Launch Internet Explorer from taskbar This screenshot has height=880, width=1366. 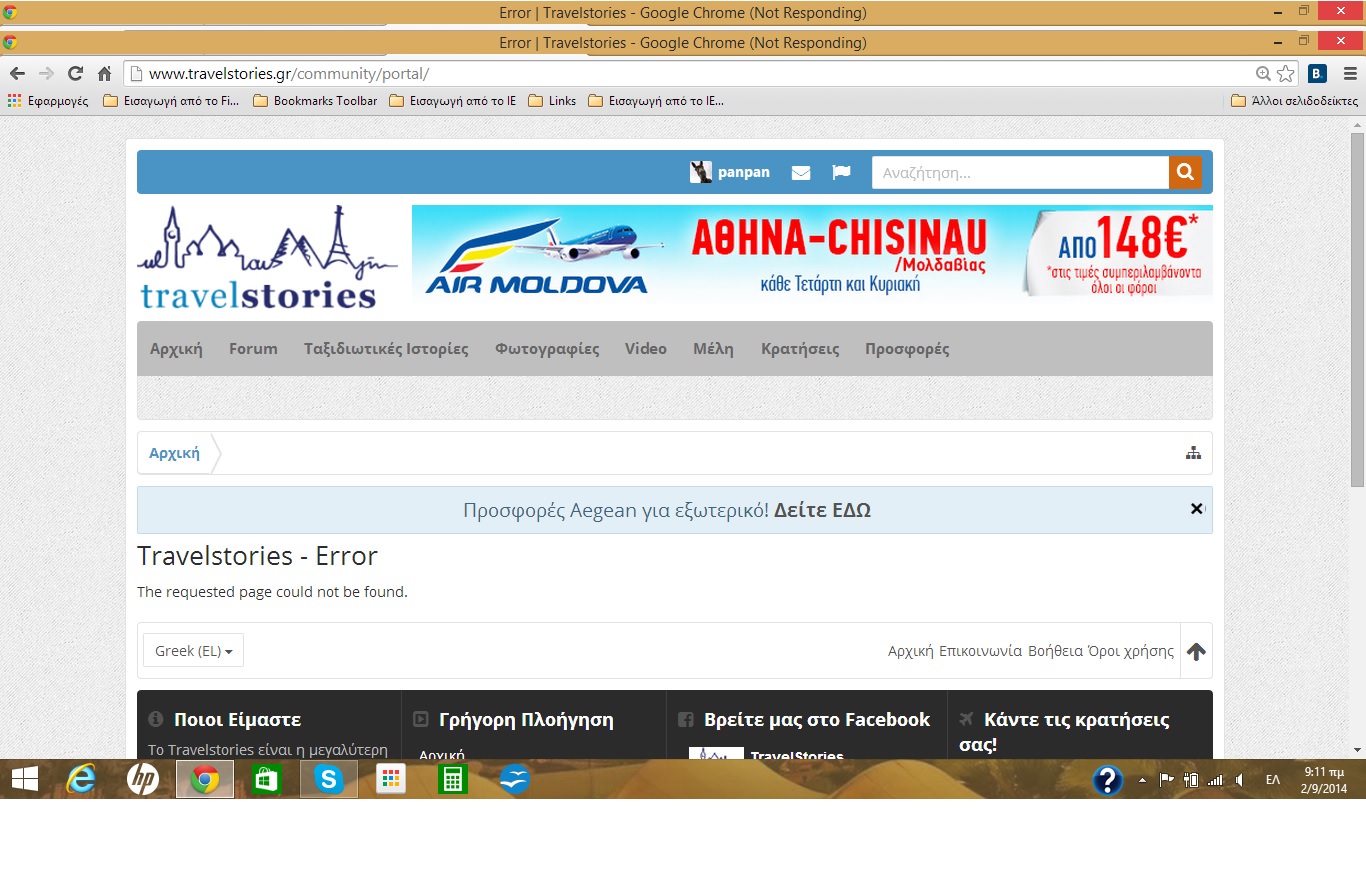81,779
